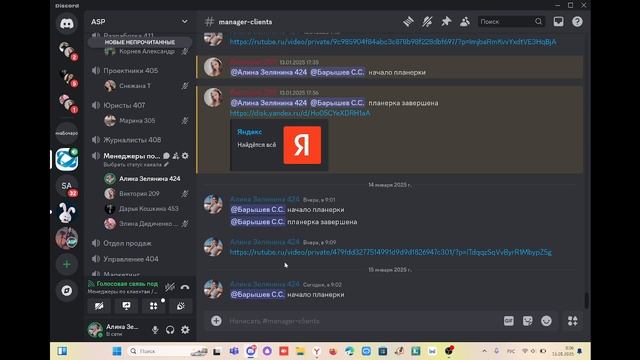The width and height of the screenshot is (640, 360).
Task: Disconnect from voice call
Action: (x=185, y=287)
